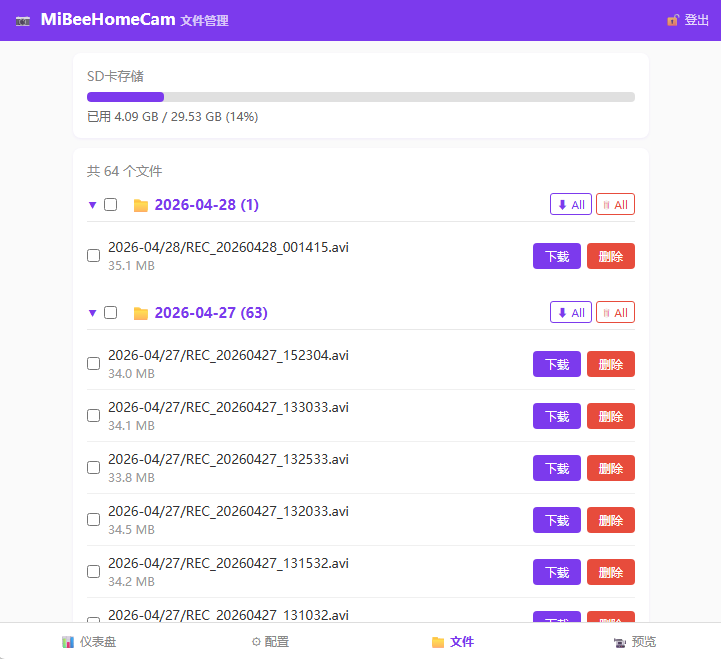
Task: Check the REC_20260427_152304.avi file
Action: click(93, 363)
